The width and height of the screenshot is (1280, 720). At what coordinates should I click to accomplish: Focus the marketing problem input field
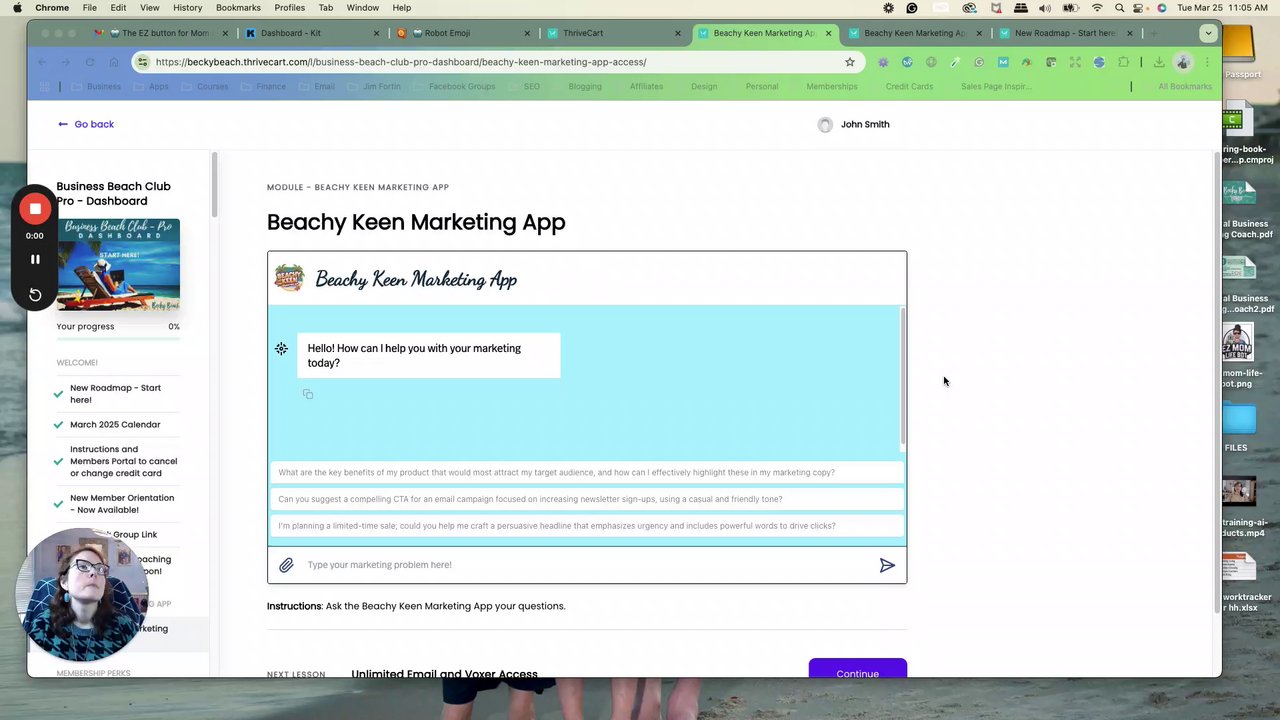click(586, 565)
